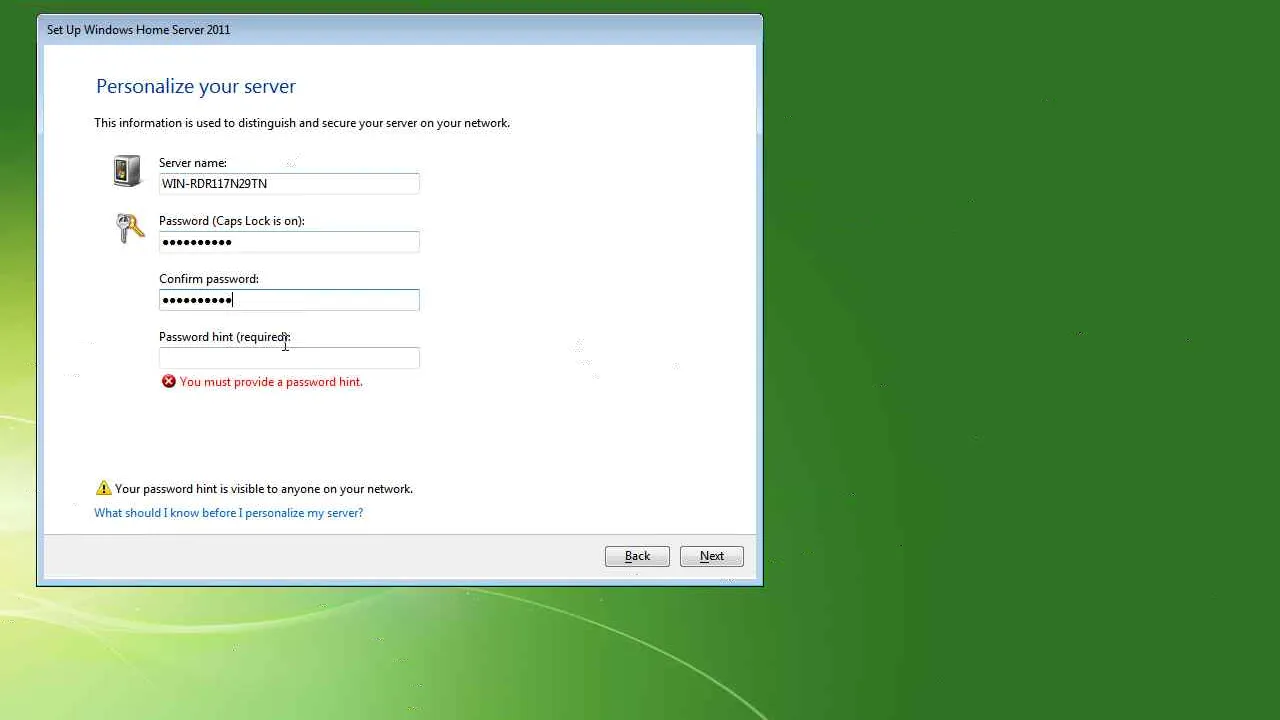This screenshot has height=720, width=1280.
Task: Click the 'visible to anyone on your network' warning
Action: [264, 489]
